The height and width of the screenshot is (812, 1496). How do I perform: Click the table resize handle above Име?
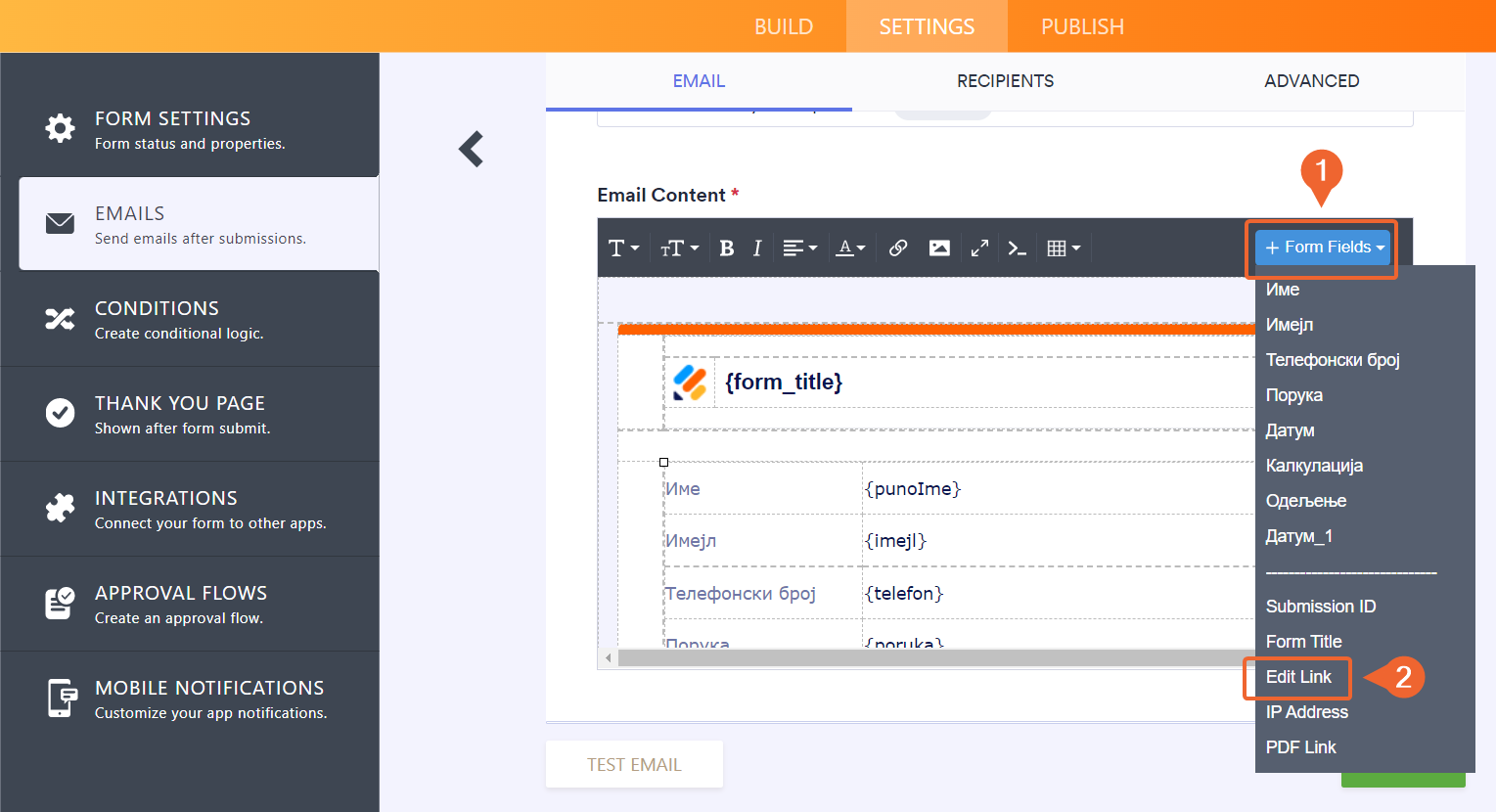pos(663,462)
